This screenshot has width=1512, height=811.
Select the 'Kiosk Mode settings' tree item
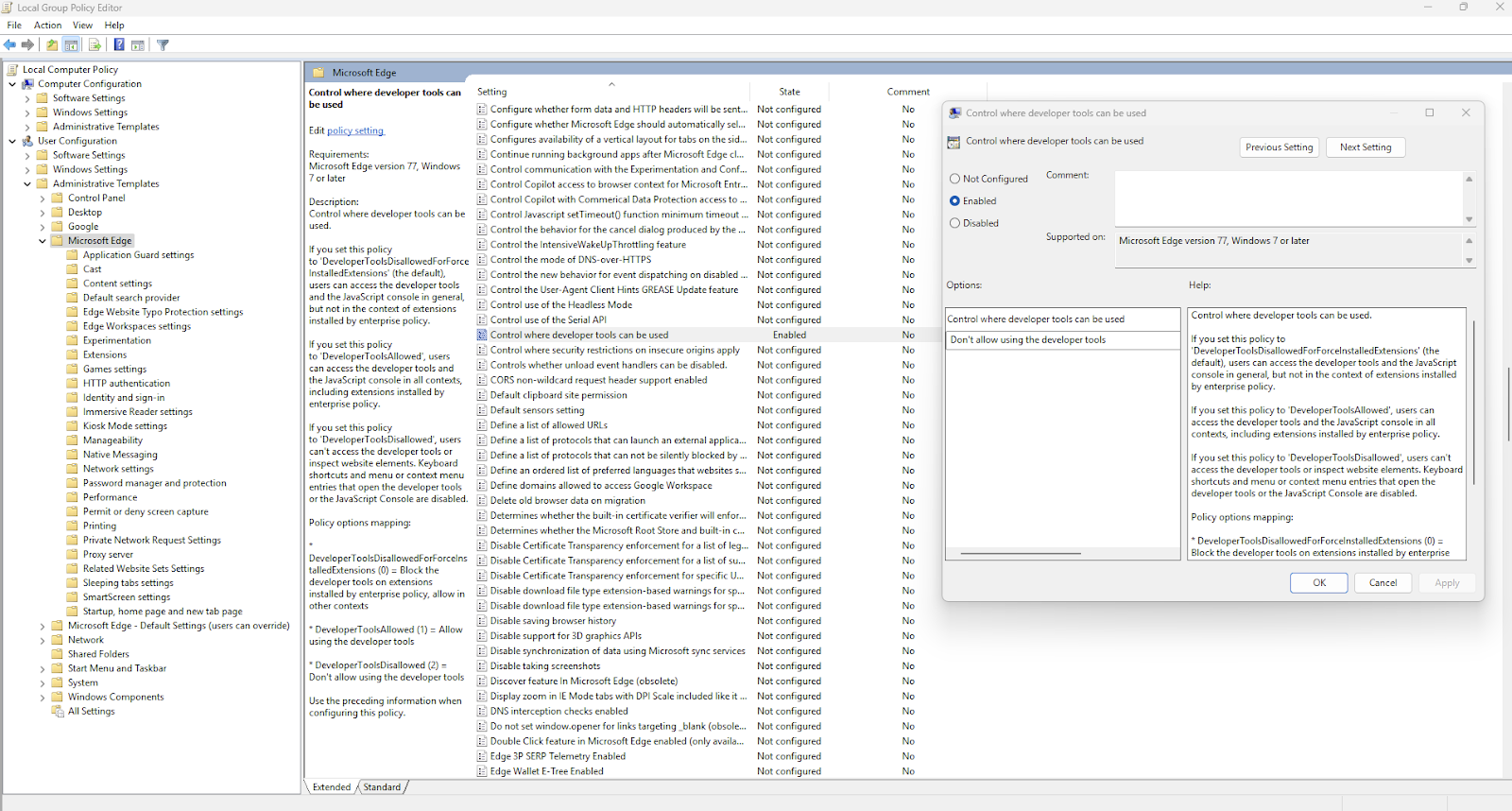click(125, 426)
